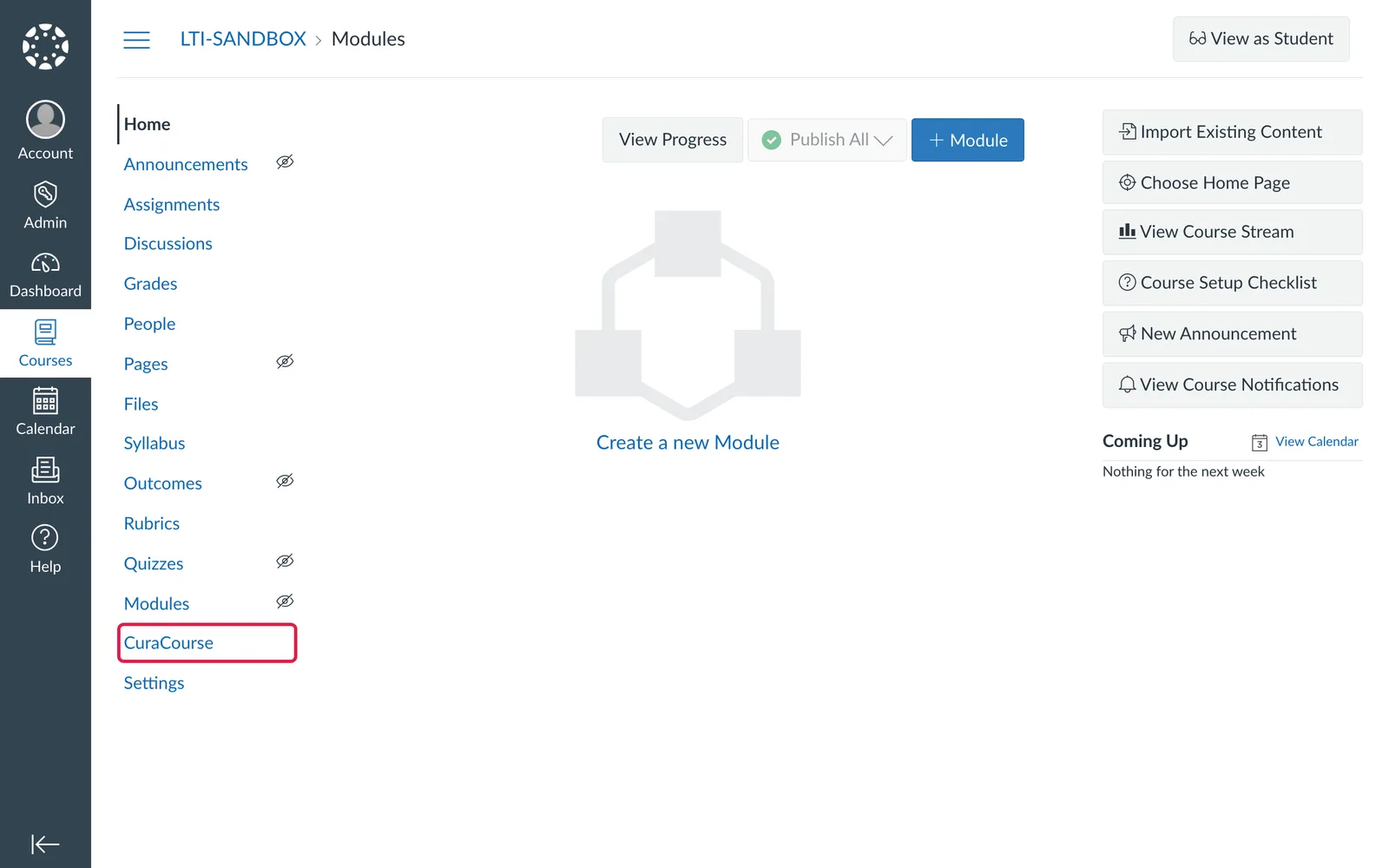Viewport: 1389px width, 868px height.
Task: Create a New Announcement
Action: [x=1233, y=334]
